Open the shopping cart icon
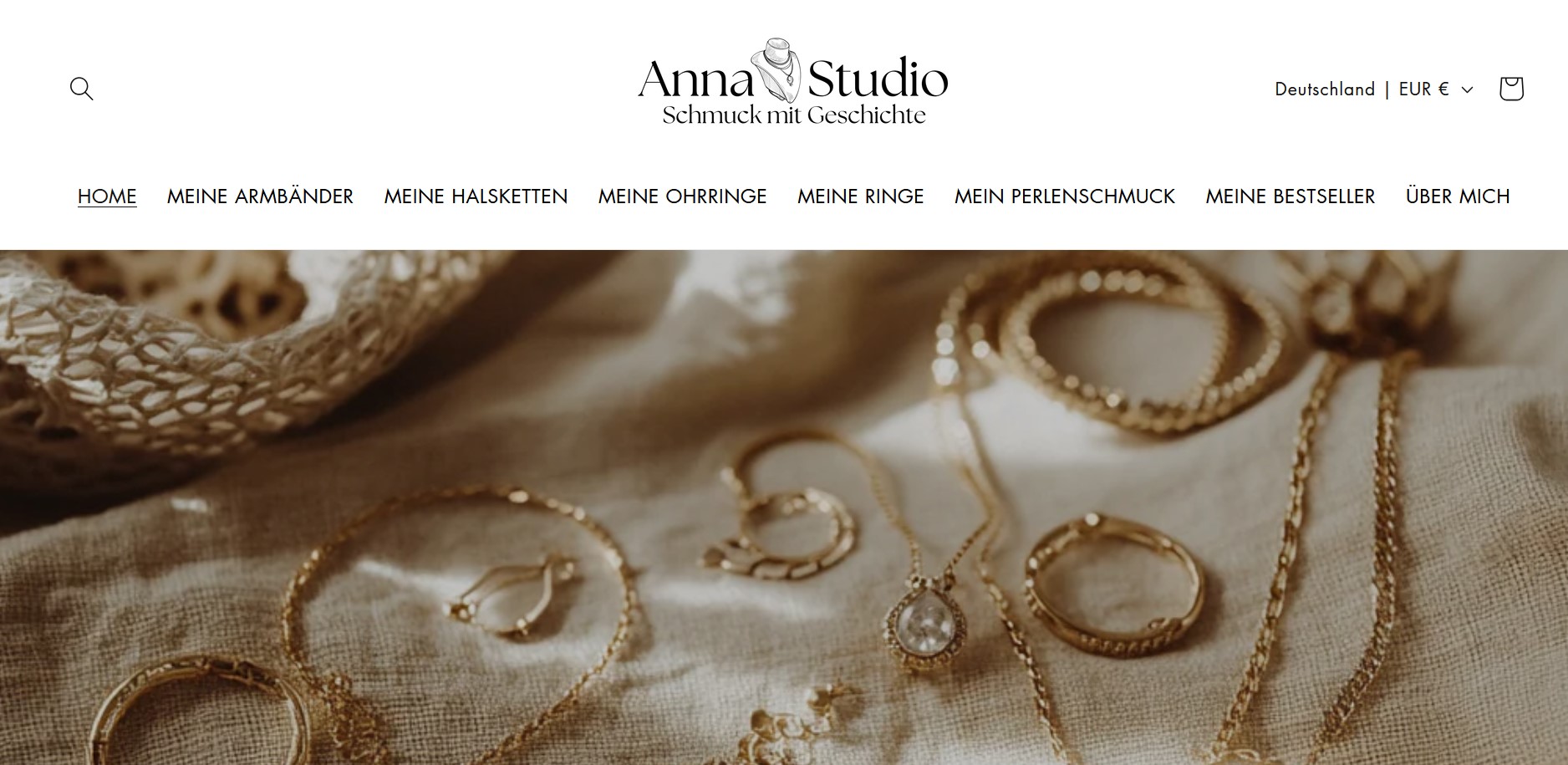The height and width of the screenshot is (765, 1568). [x=1510, y=89]
